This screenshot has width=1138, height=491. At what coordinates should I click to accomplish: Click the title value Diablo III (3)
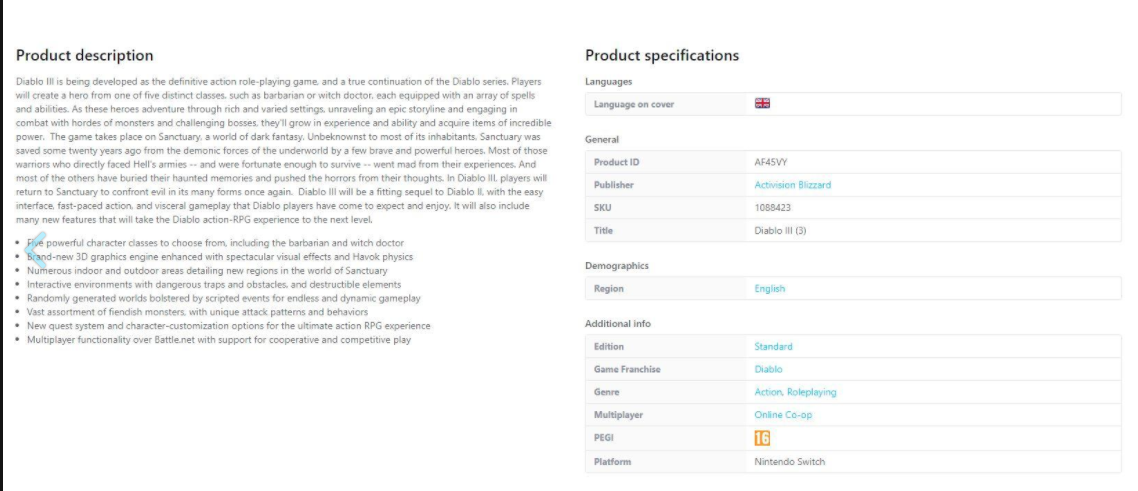(780, 231)
